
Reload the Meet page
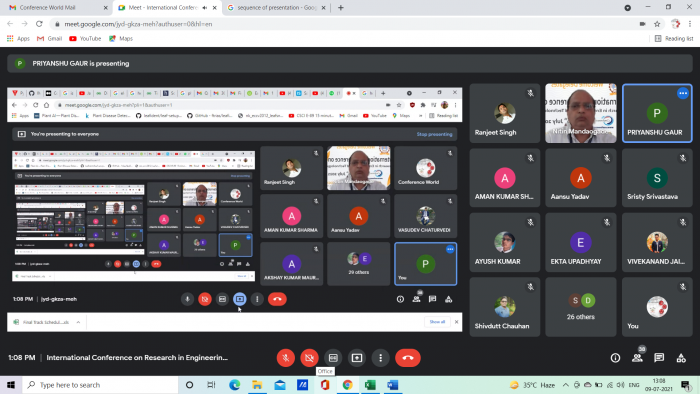[x=39, y=24]
